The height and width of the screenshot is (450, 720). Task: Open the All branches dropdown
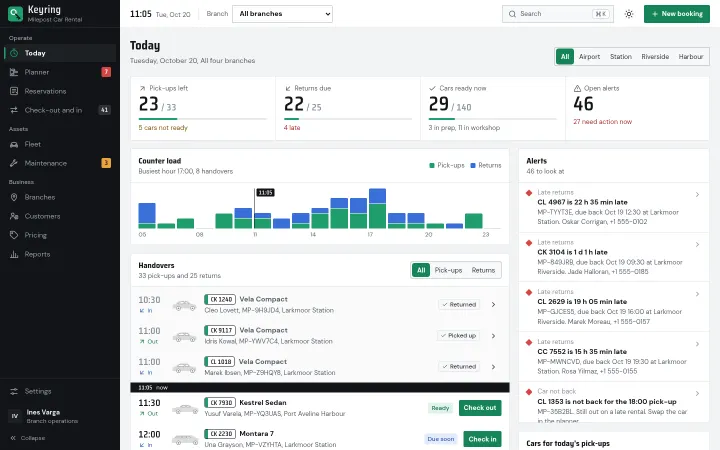click(x=282, y=14)
